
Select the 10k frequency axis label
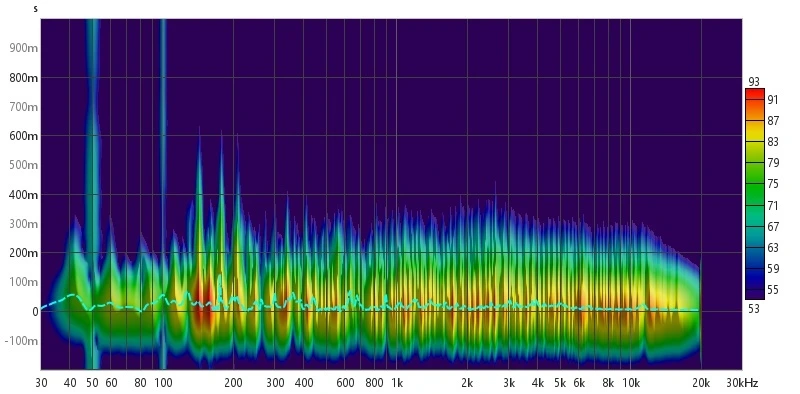(631, 383)
